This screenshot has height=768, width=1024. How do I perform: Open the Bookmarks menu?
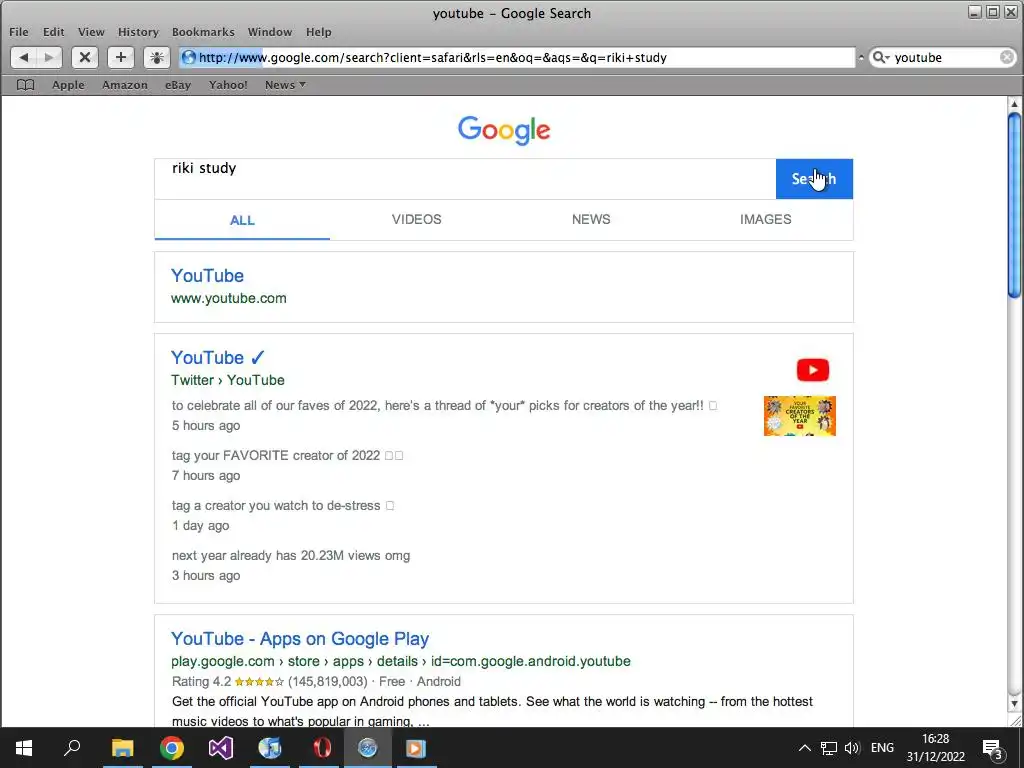point(203,32)
